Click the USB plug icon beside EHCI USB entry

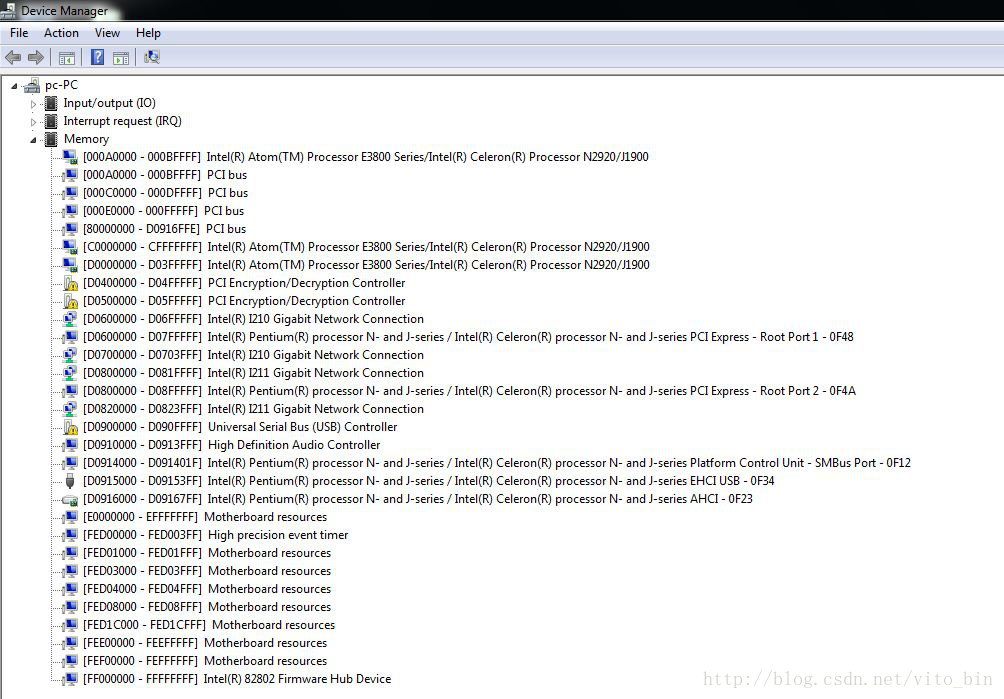[x=70, y=481]
